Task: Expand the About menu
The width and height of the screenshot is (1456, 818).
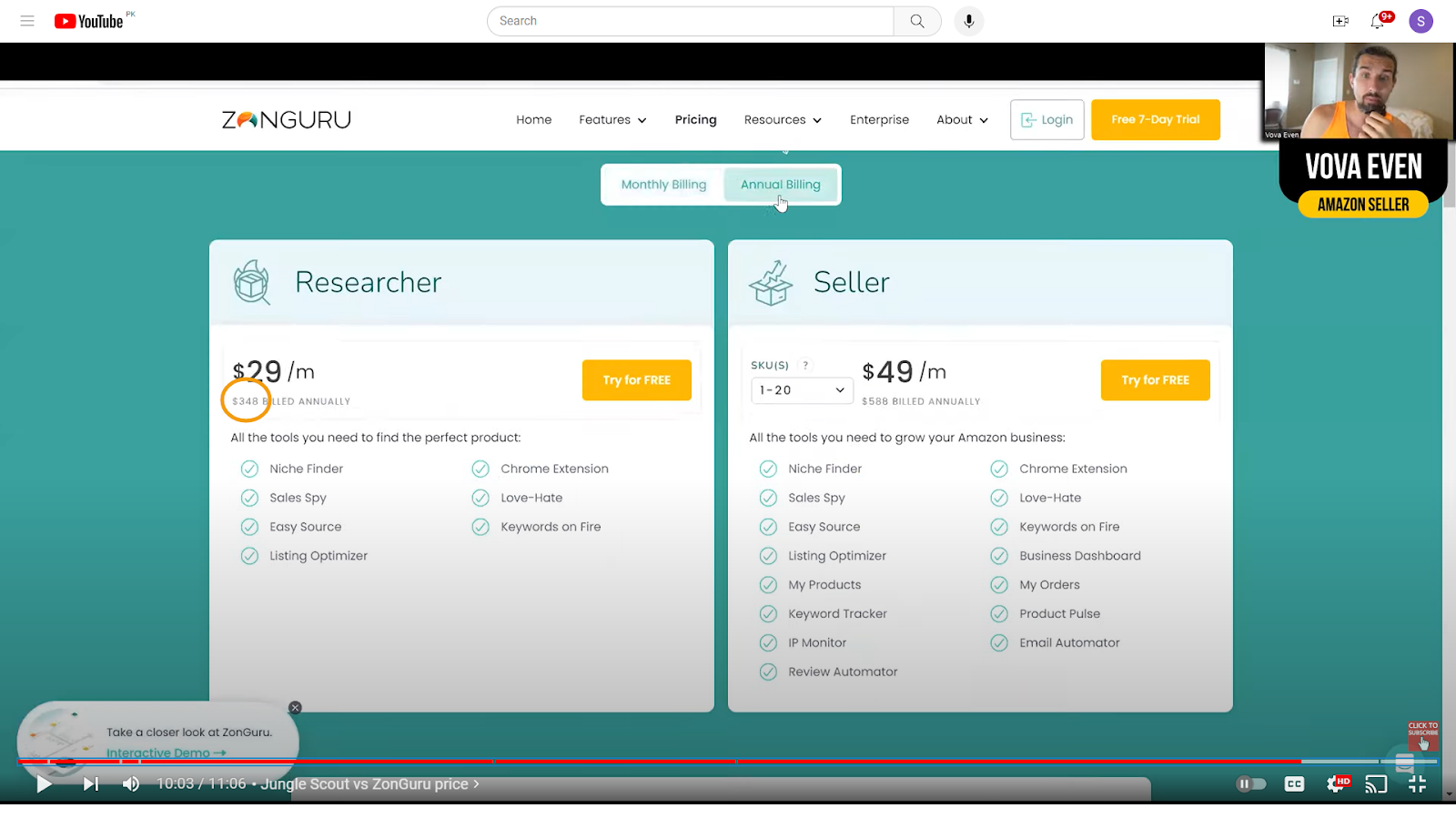Action: coord(962,120)
